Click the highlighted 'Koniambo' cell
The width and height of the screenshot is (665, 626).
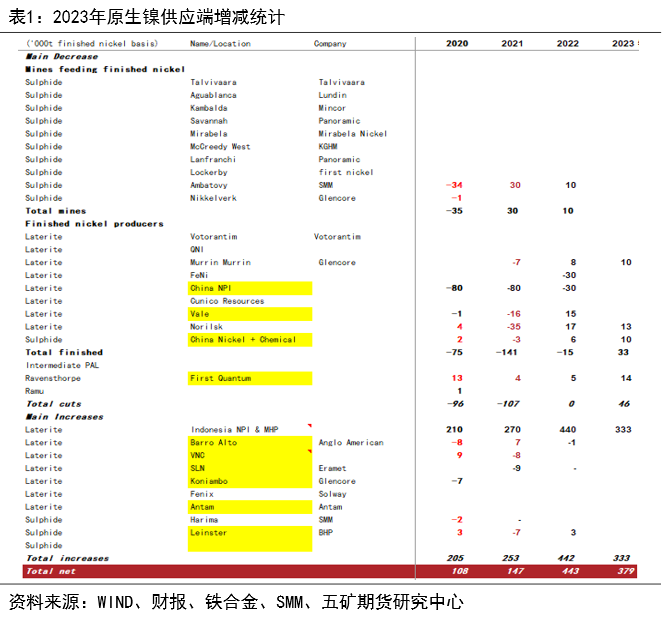click(250, 481)
